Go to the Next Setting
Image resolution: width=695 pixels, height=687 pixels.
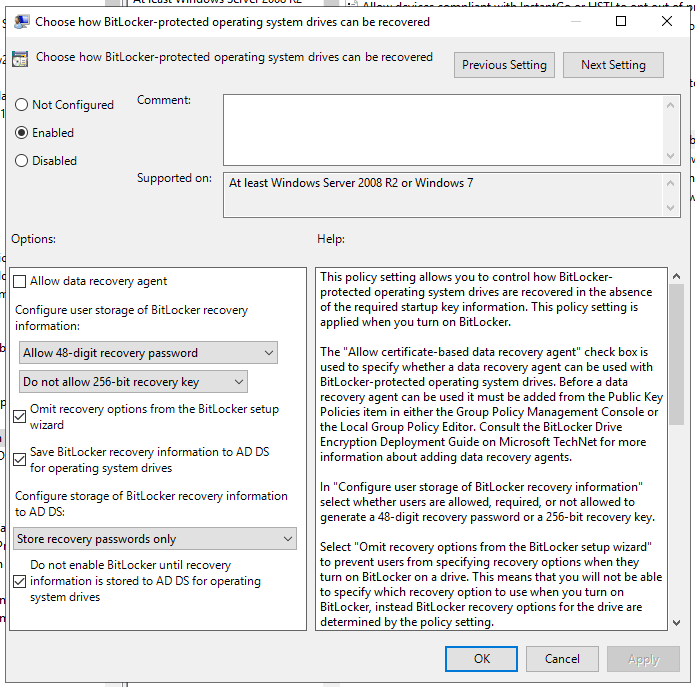613,65
